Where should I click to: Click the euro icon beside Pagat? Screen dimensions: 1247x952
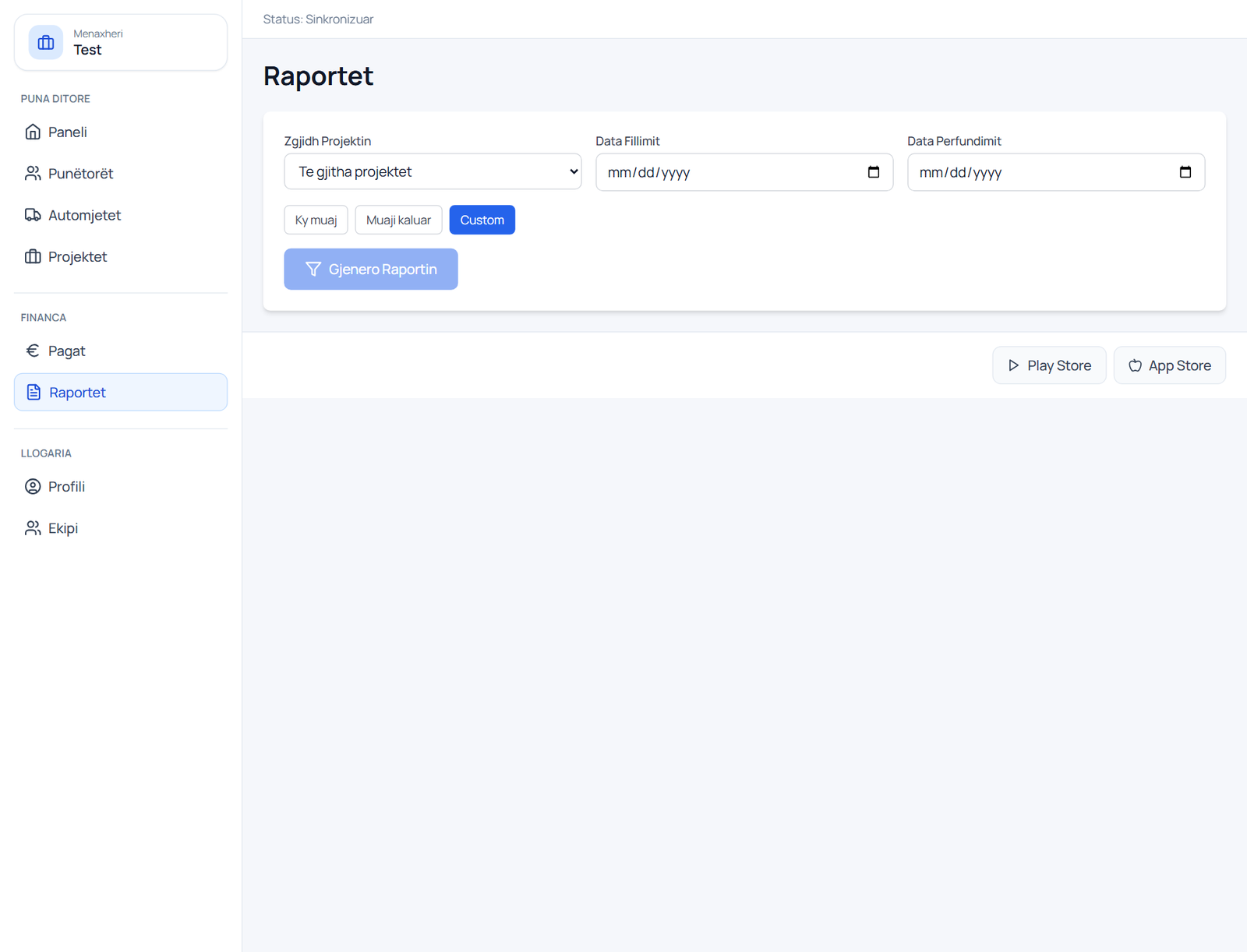coord(33,351)
